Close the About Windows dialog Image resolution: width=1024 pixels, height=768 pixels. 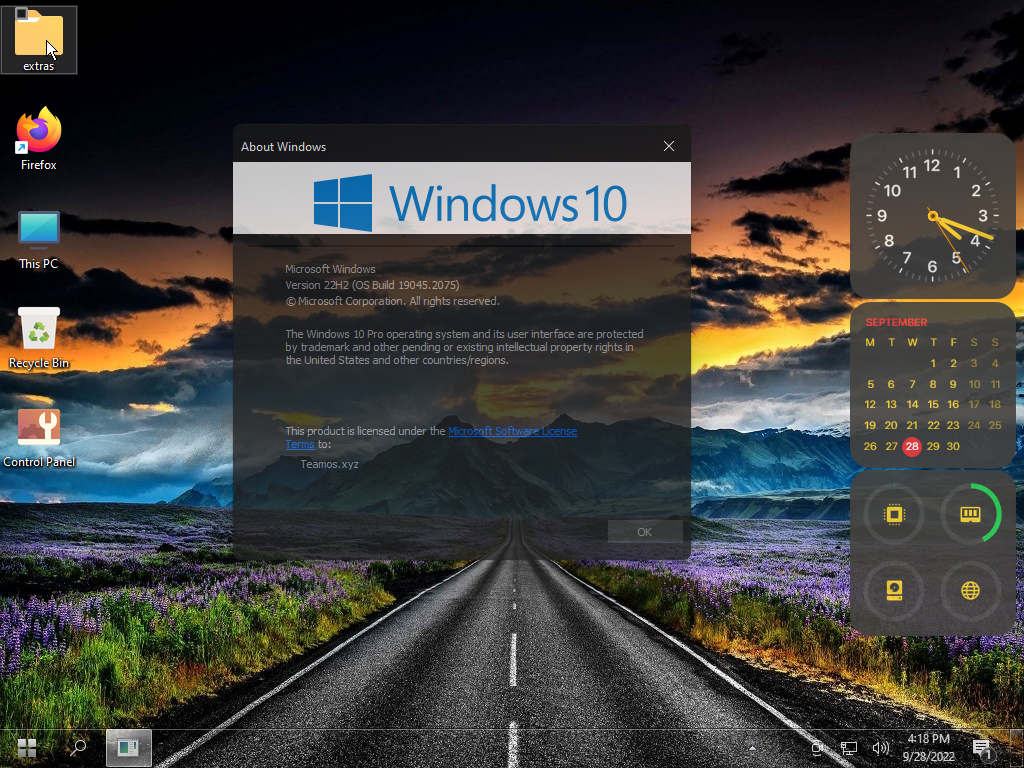coord(669,146)
